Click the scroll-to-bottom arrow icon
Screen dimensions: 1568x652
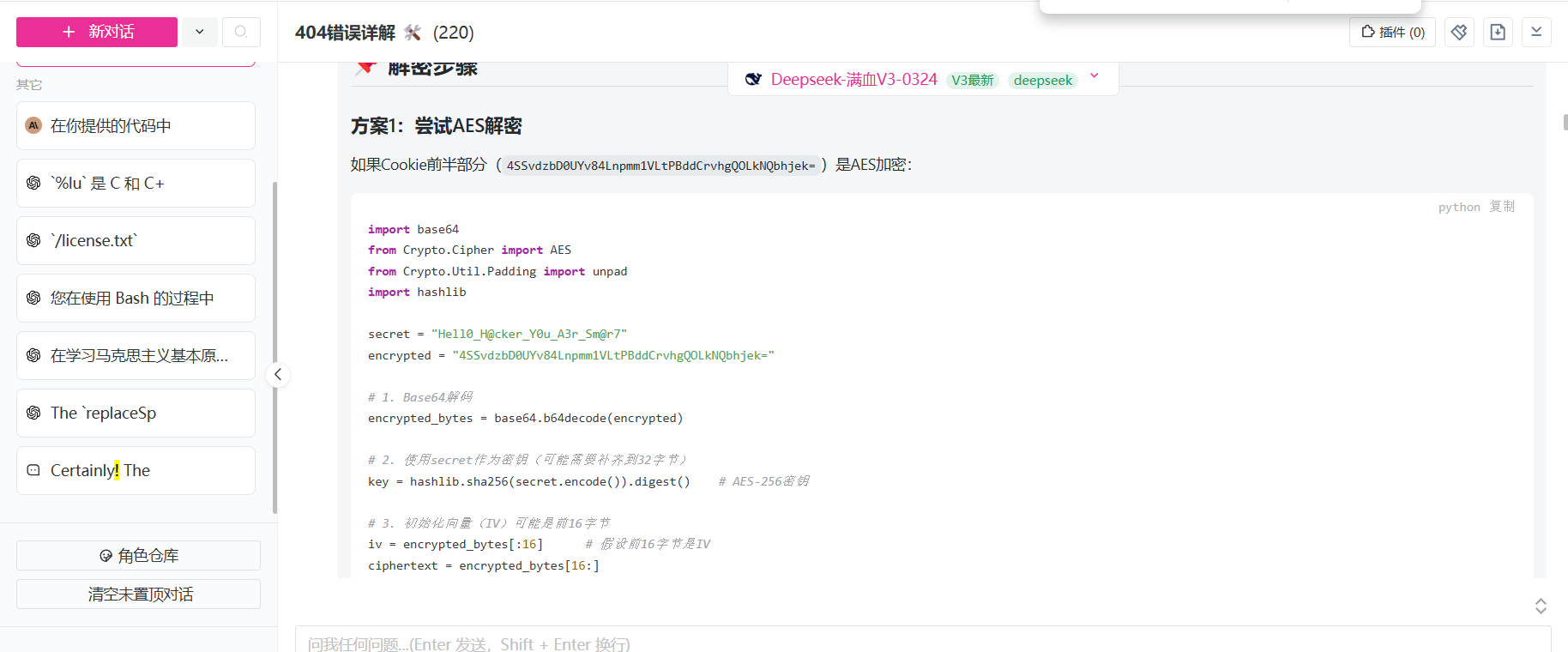pos(1536,33)
